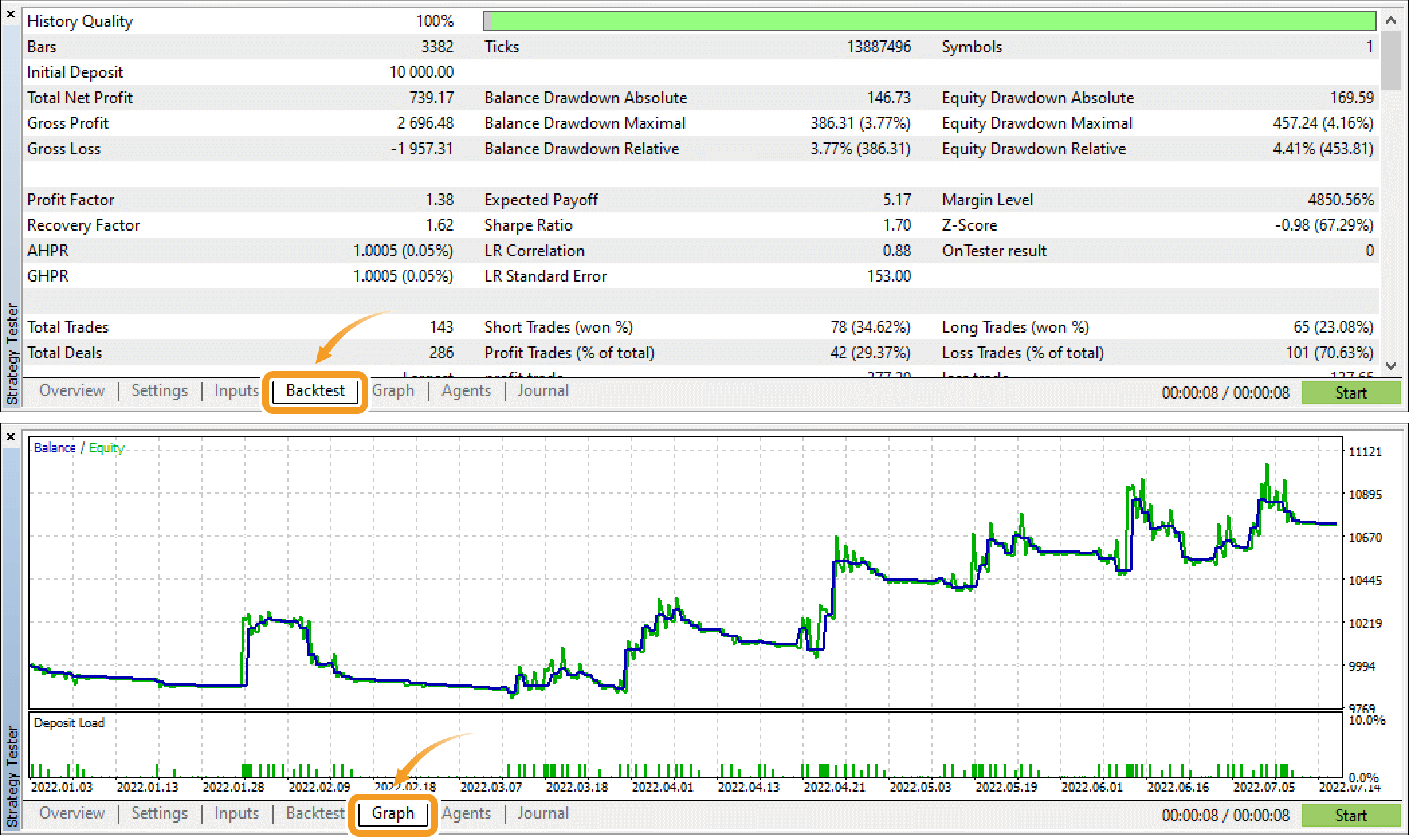Click scrollbar down arrow in backtest report
Image resolution: width=1409 pixels, height=840 pixels.
(x=1391, y=366)
